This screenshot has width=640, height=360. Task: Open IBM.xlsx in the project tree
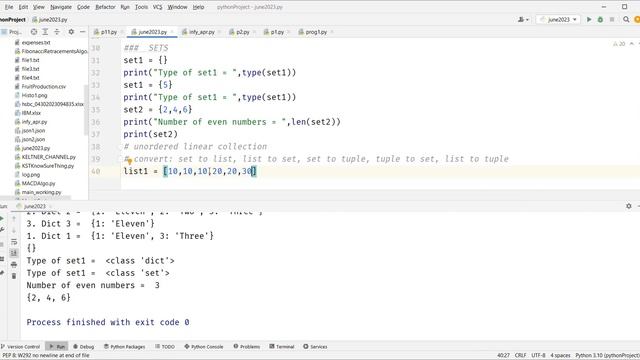(31, 113)
